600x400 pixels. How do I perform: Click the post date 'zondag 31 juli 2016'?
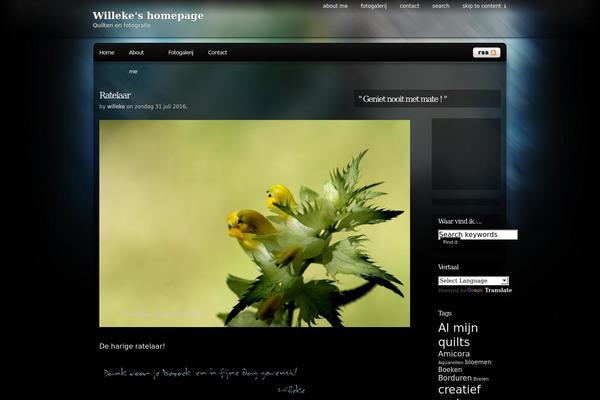point(160,106)
